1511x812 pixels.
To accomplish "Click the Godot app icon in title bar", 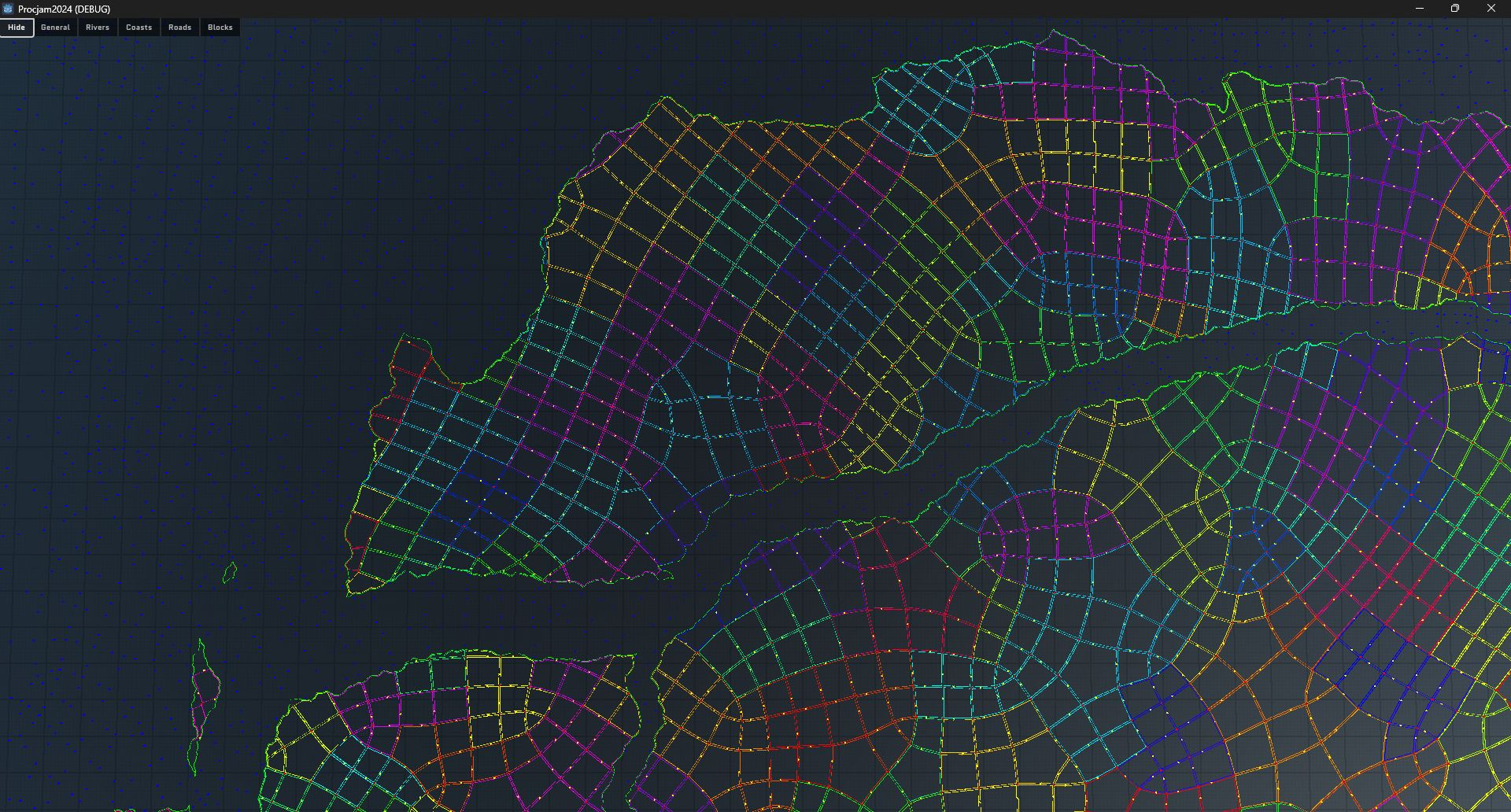I will point(8,9).
